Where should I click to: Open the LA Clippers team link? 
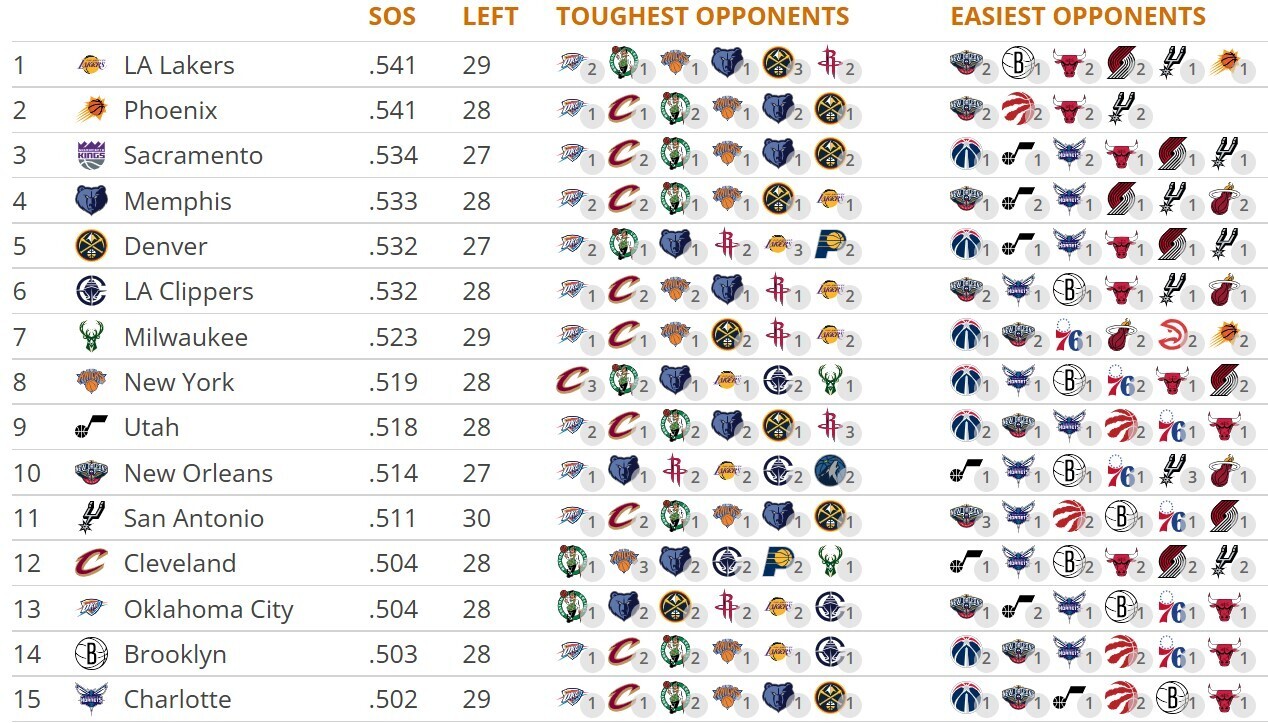click(188, 292)
